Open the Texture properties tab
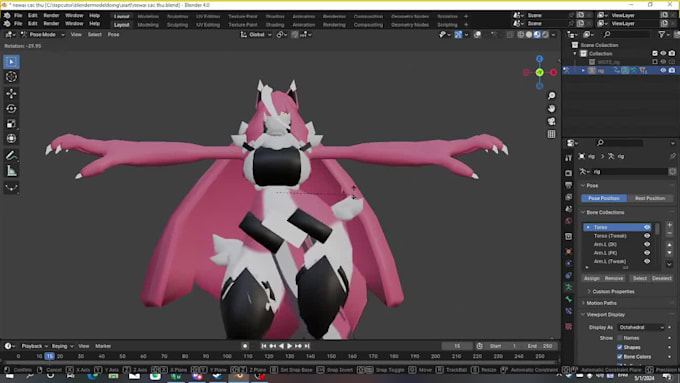The image size is (680, 383). click(569, 326)
